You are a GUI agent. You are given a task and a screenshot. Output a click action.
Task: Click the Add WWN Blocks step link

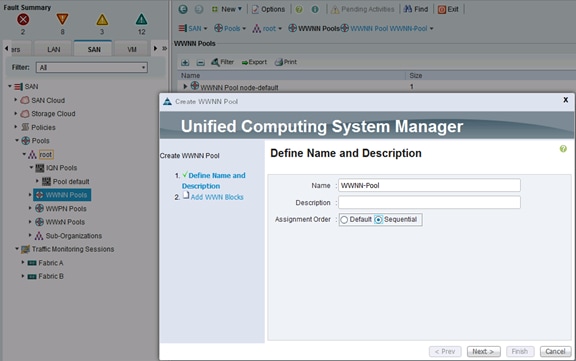[x=217, y=197]
